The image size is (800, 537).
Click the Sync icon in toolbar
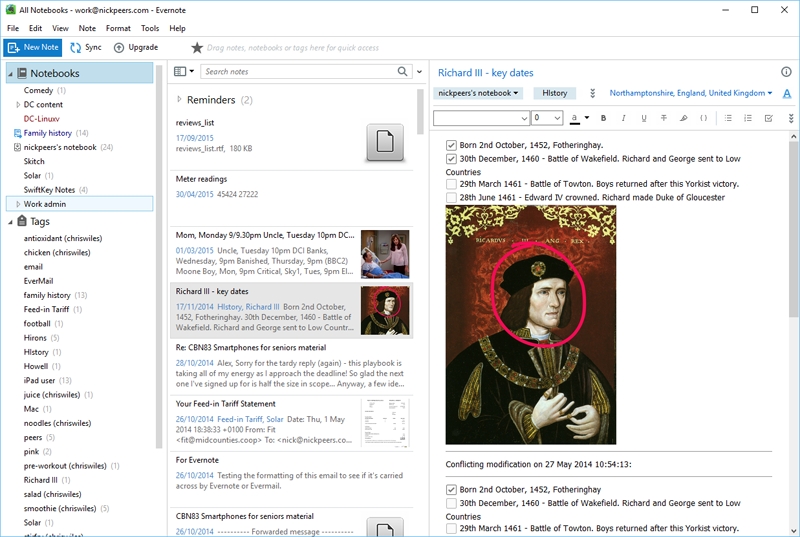coord(76,47)
